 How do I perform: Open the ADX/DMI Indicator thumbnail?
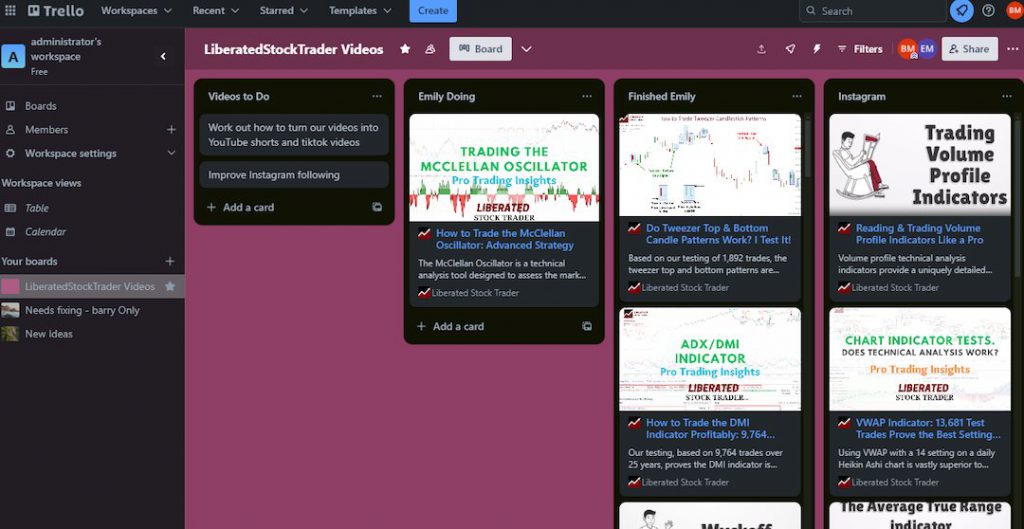(x=709, y=359)
